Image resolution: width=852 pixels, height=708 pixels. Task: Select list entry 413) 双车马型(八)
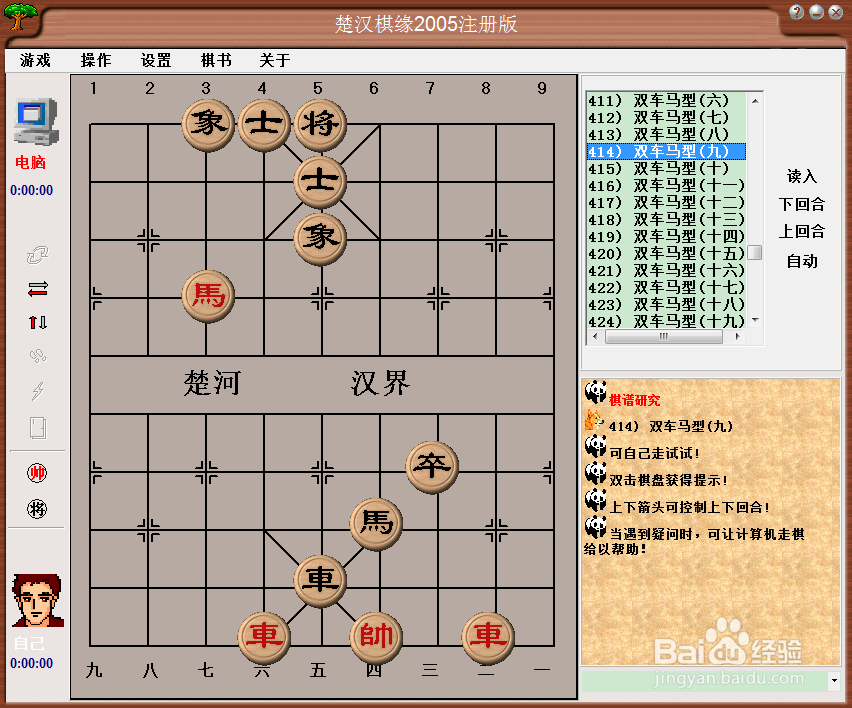click(666, 135)
